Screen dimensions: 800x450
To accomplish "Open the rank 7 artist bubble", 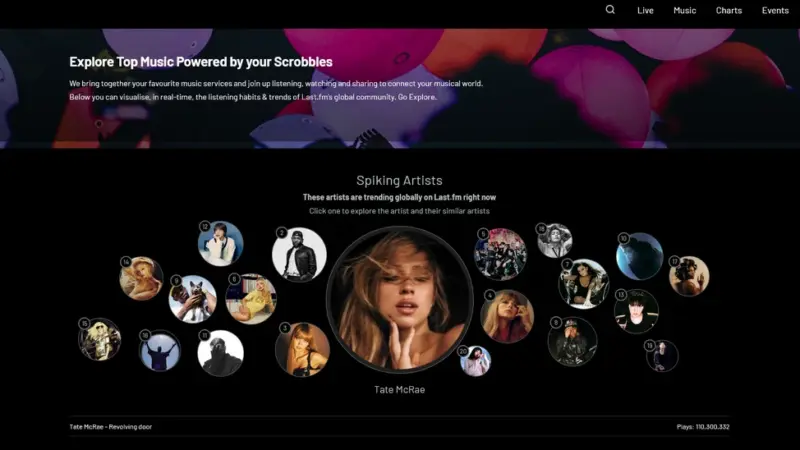I will point(584,284).
